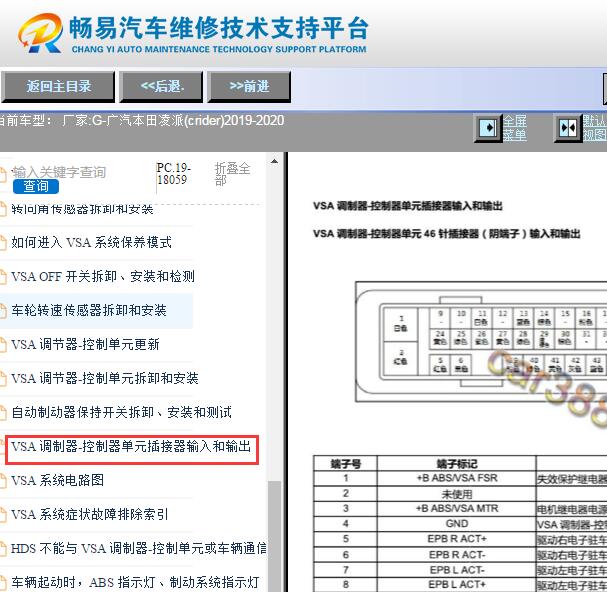The image size is (607, 592).
Task: Open 如何进入 VSA 系统保养模式
Action: 91,242
